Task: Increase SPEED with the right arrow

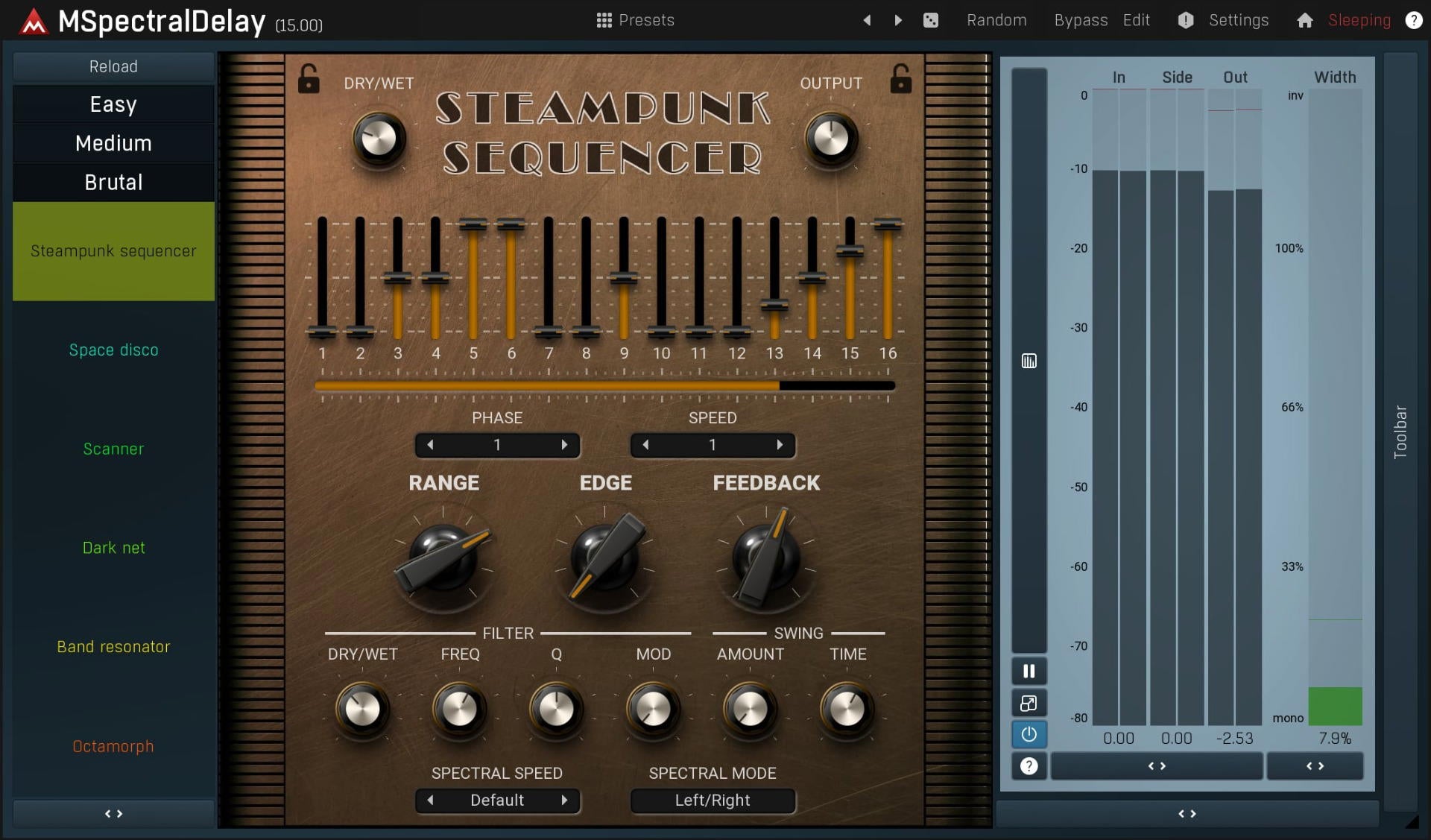Action: click(x=780, y=445)
